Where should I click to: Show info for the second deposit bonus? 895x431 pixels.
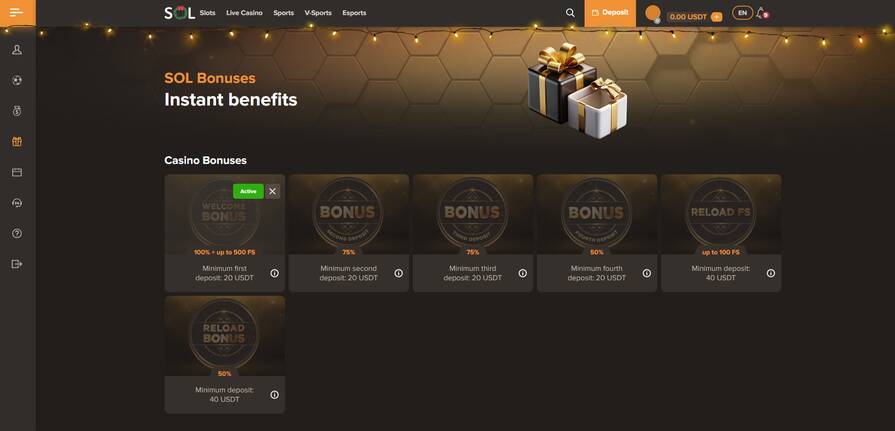398,273
